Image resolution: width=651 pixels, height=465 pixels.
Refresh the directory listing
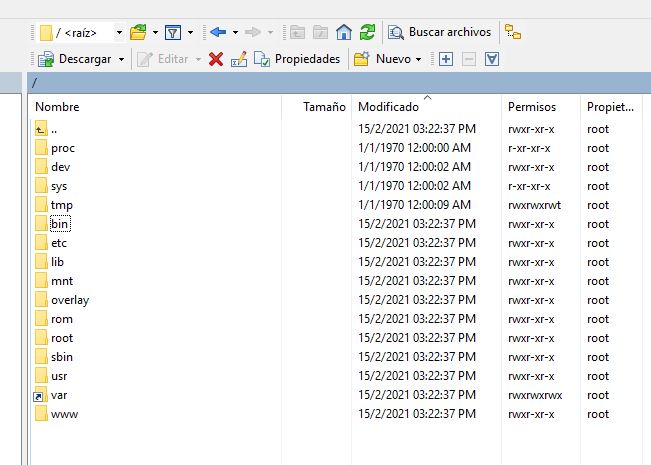pos(367,32)
